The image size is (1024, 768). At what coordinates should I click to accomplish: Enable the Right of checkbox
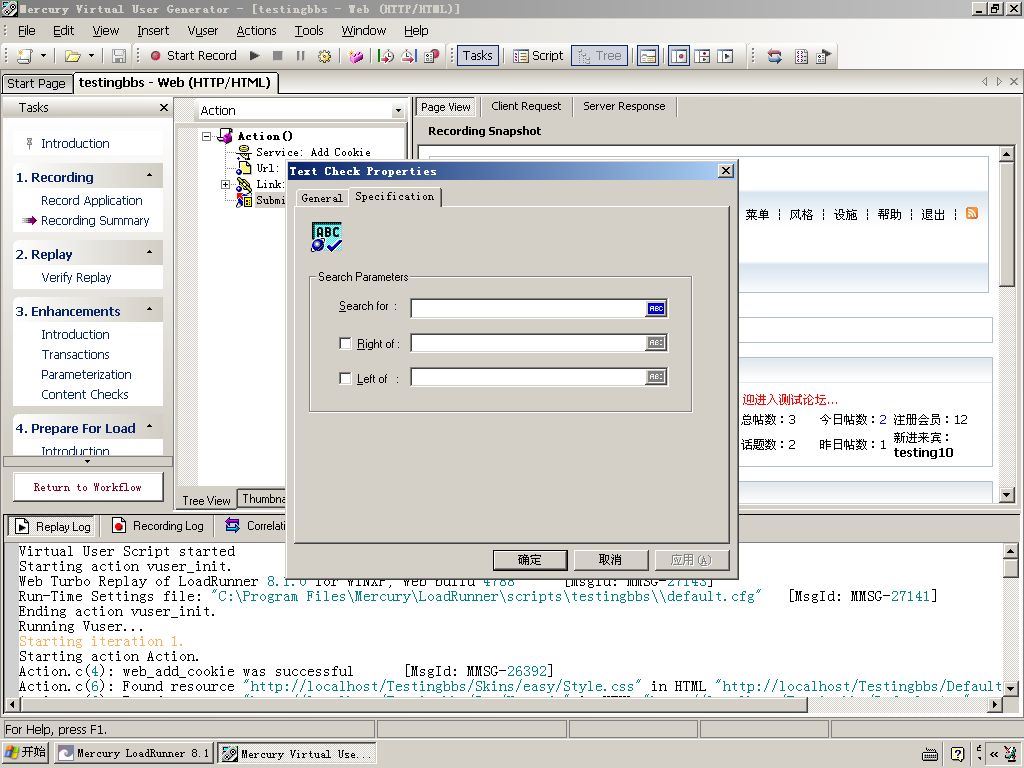click(x=345, y=344)
